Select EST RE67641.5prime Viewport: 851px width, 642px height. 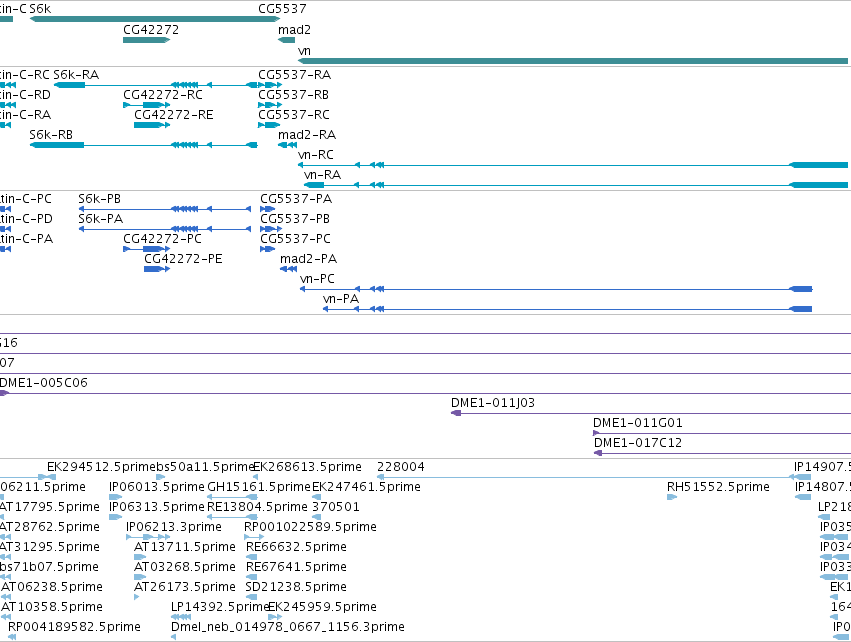[x=252, y=577]
